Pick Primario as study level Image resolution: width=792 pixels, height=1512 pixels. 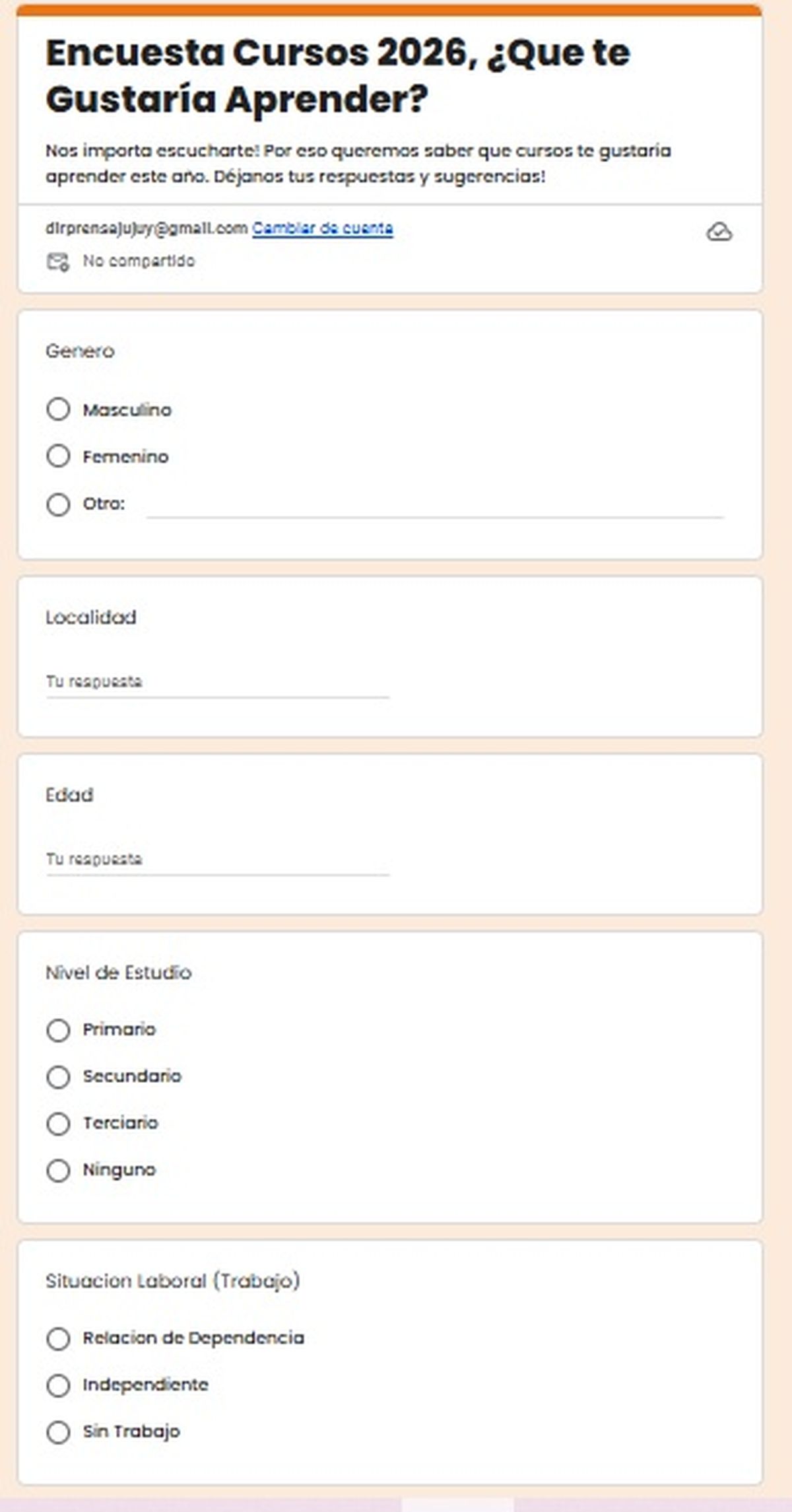(58, 1030)
